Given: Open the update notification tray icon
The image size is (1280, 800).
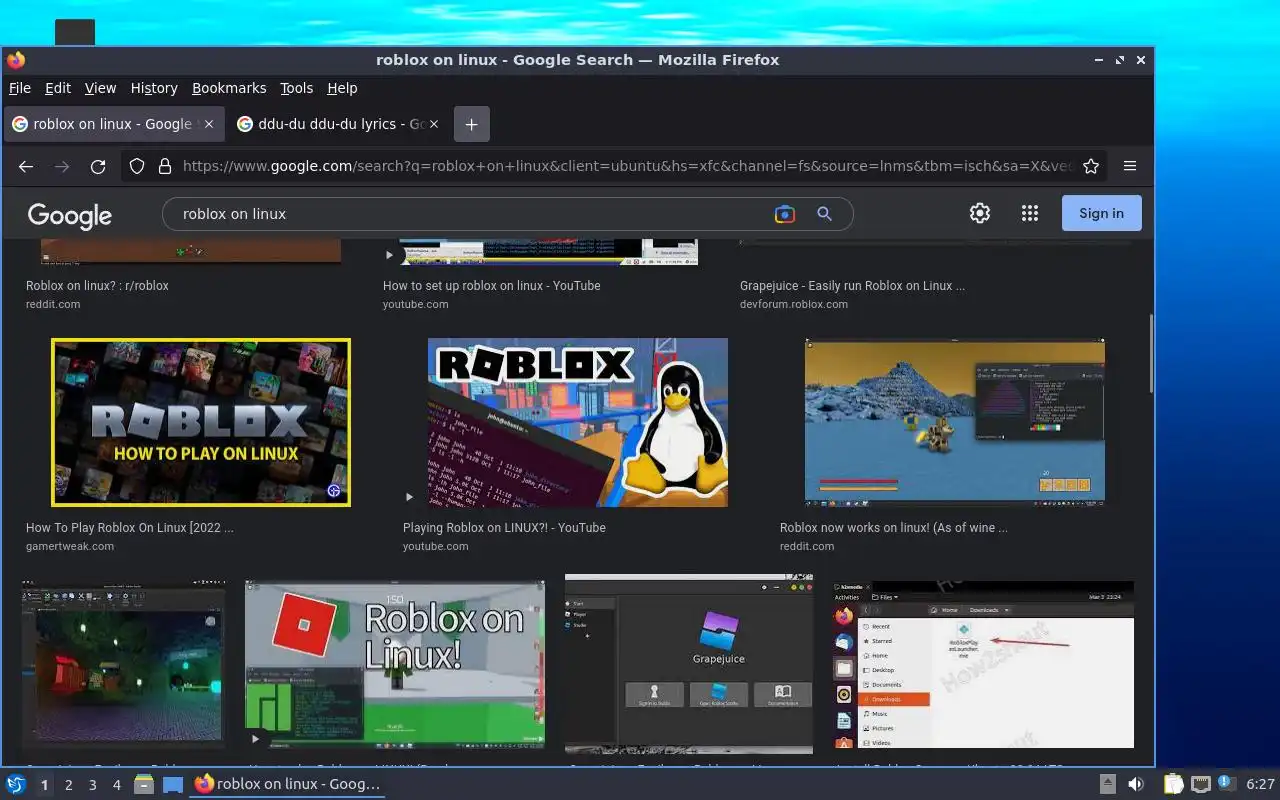Looking at the screenshot, I should [x=1226, y=783].
